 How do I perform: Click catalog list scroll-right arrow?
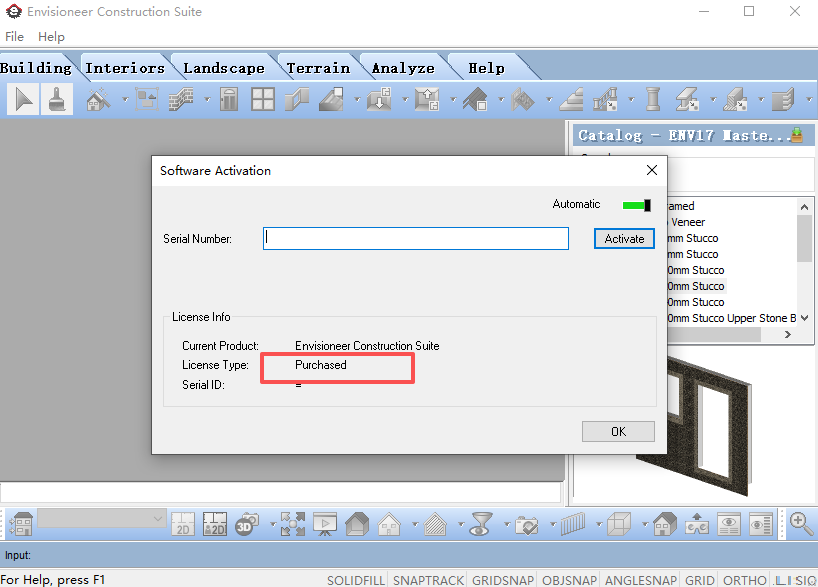[x=788, y=334]
